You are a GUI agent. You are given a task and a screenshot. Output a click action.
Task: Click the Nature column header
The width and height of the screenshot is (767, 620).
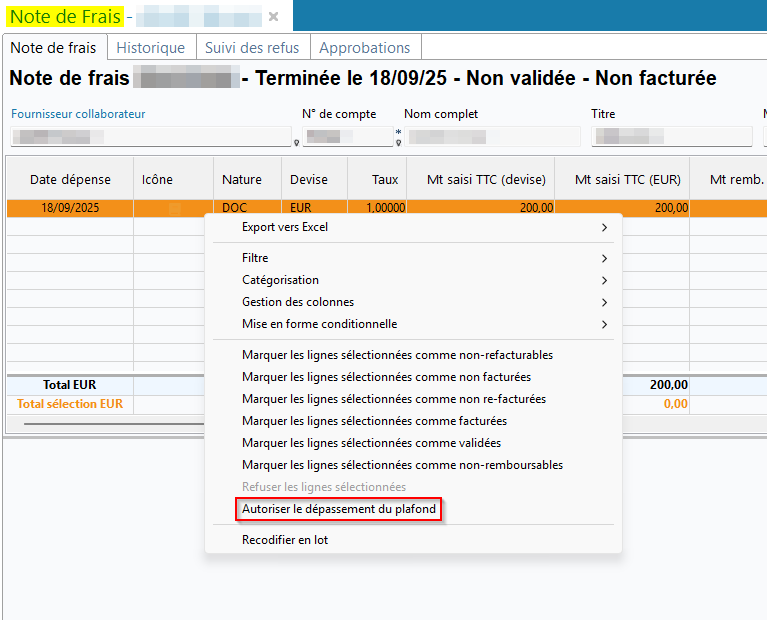(242, 180)
